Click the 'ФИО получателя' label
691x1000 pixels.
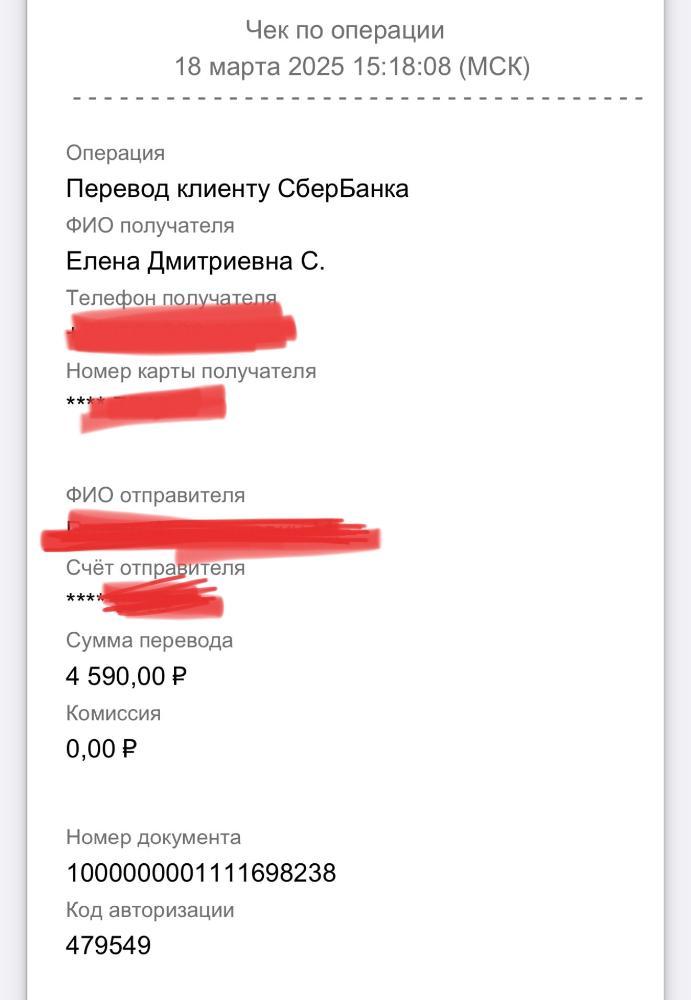[x=151, y=225]
